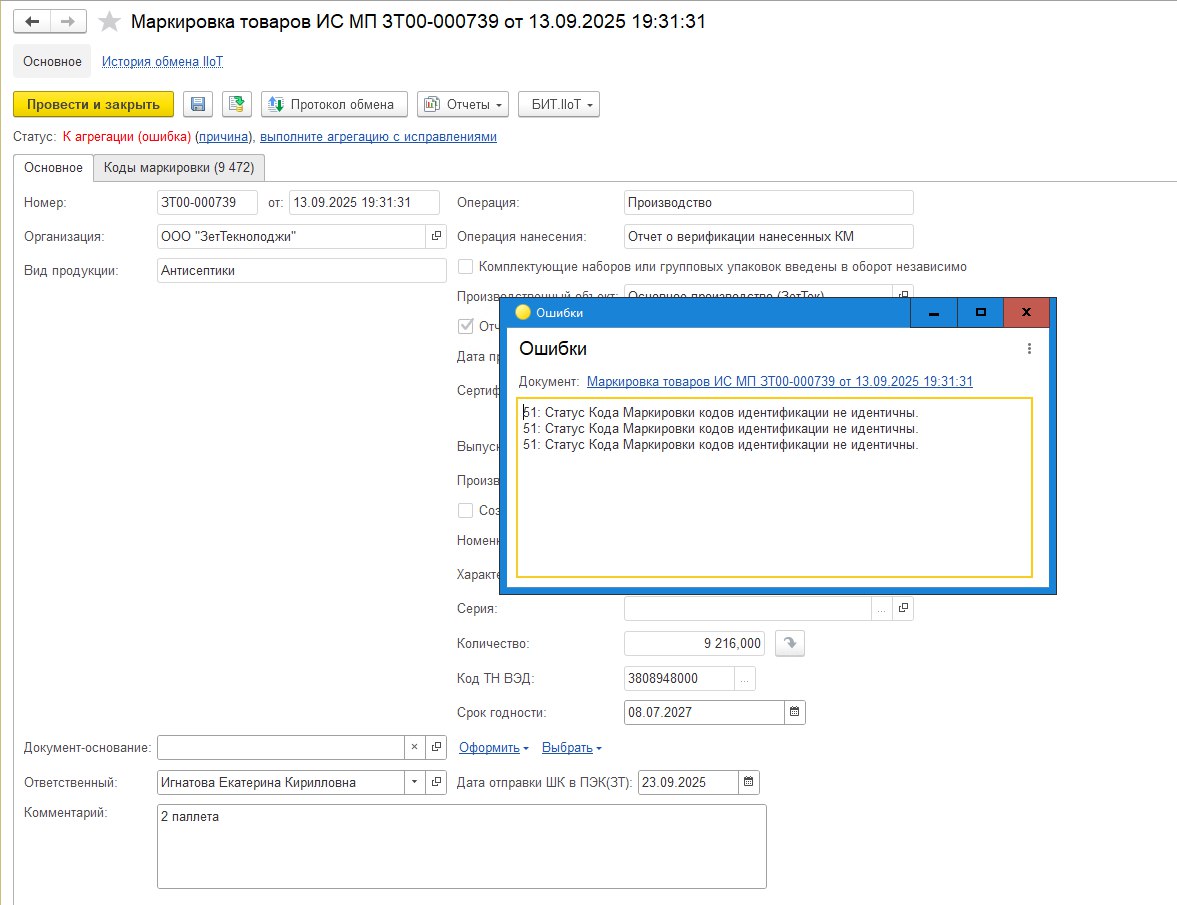Click the refresh arrow next to Количество
Screen dimensions: 1177x905
(790, 644)
